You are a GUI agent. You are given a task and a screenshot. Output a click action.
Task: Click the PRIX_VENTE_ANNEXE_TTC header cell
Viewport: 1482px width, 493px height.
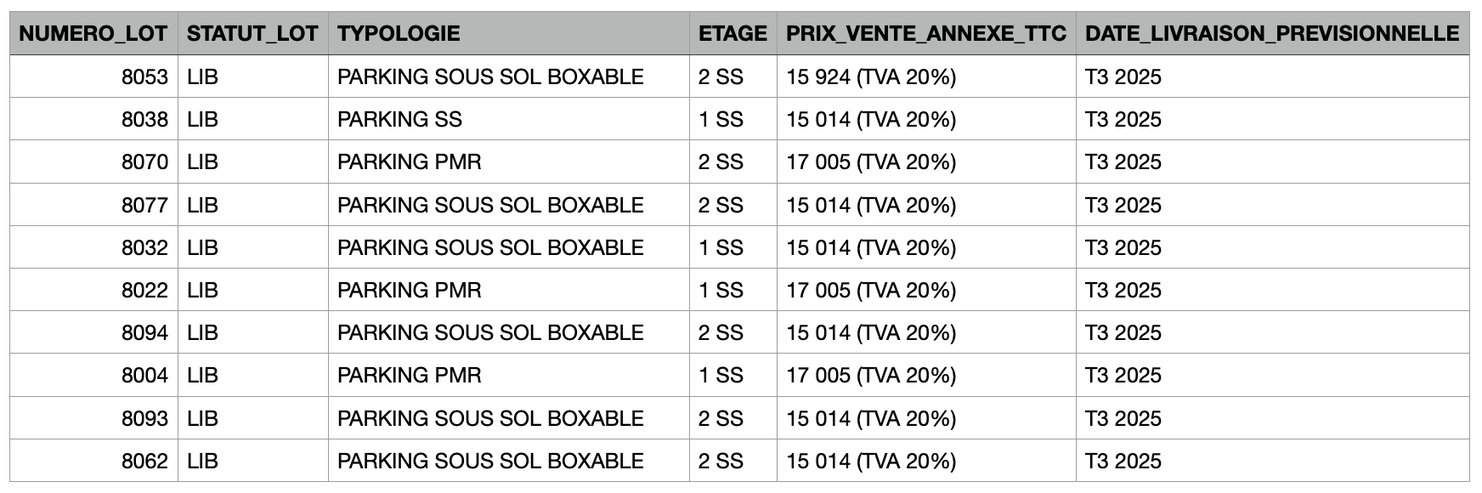click(925, 33)
